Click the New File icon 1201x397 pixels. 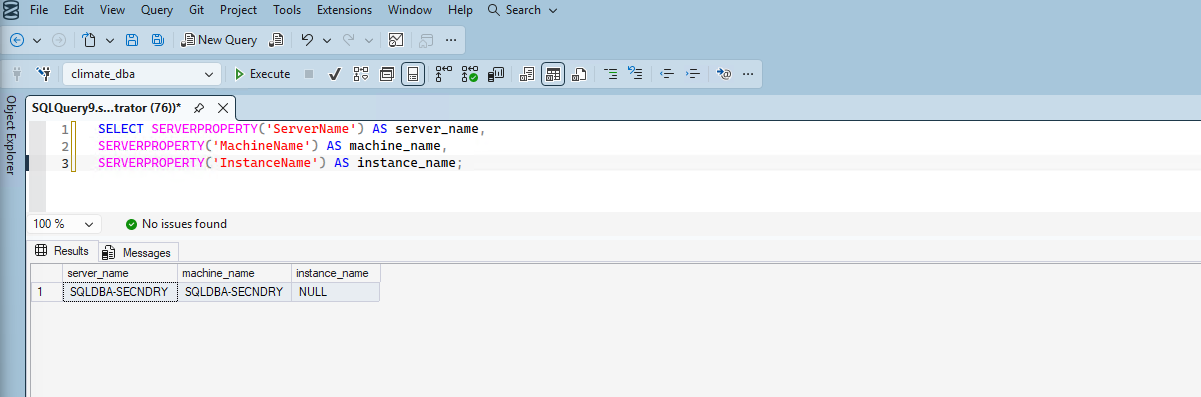pos(89,40)
